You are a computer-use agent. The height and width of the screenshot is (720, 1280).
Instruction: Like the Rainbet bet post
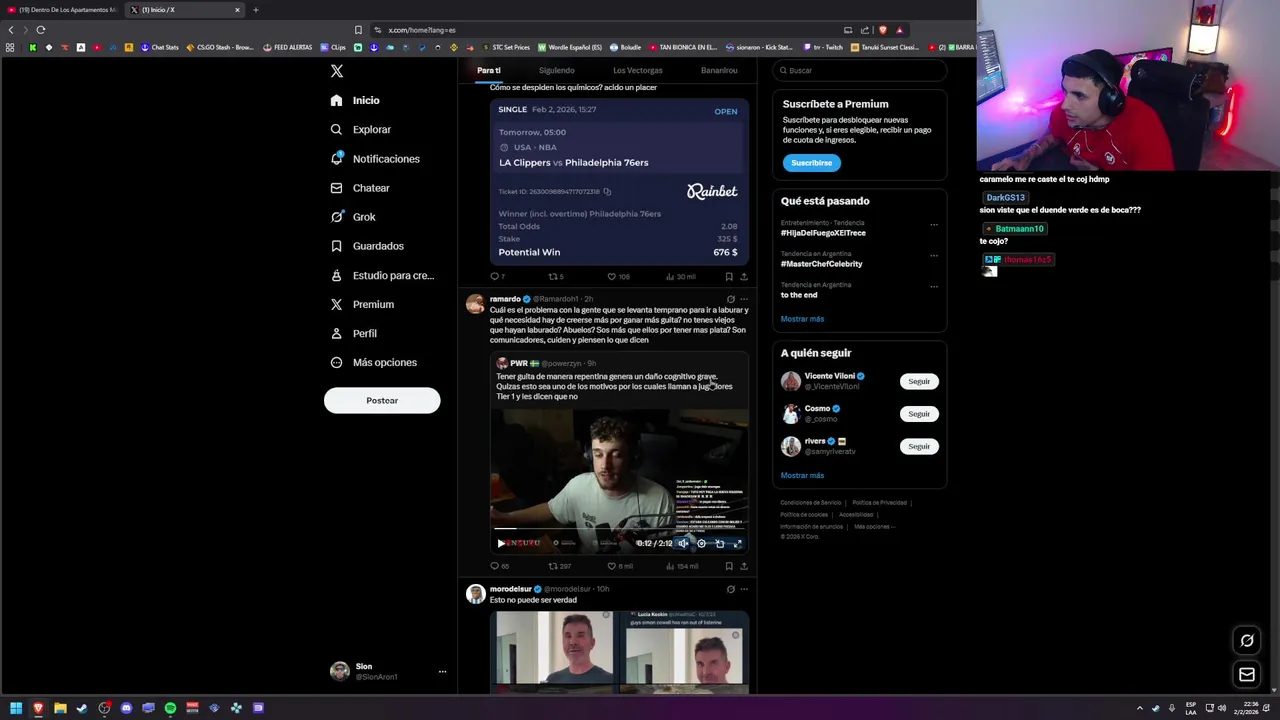tap(612, 277)
